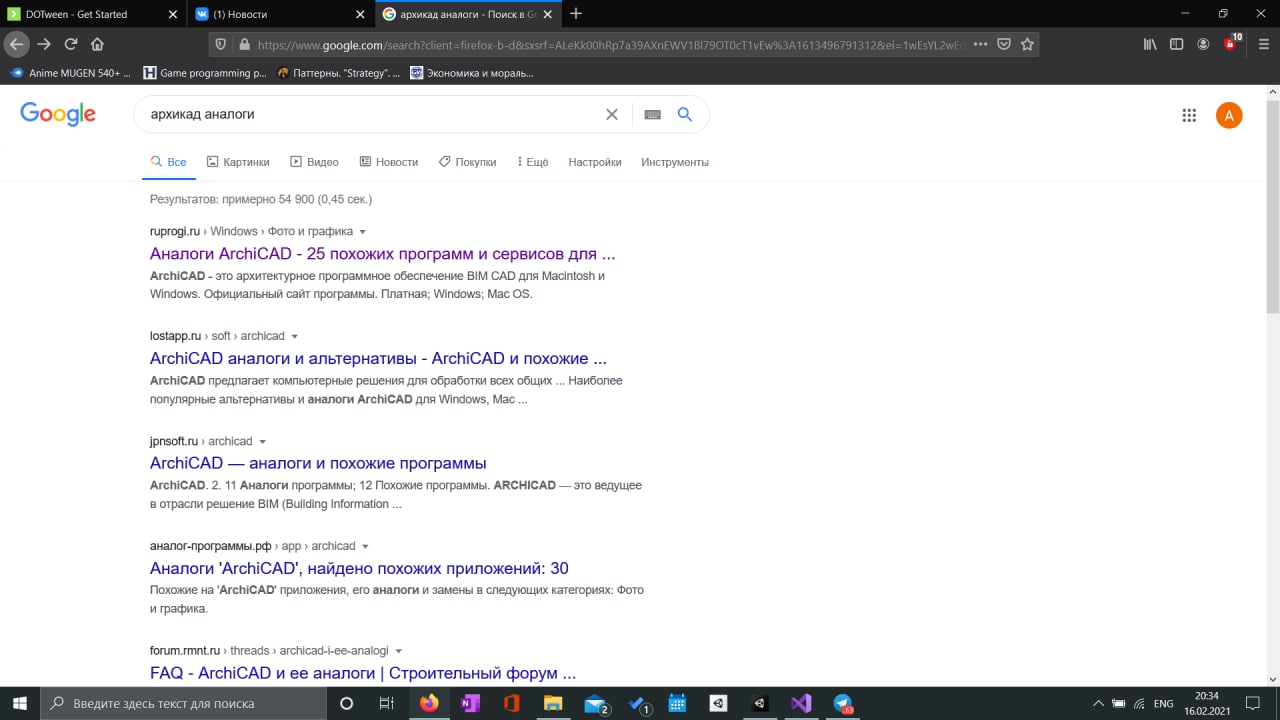The height and width of the screenshot is (720, 1280).
Task: Expand options arrow for jpnsoft.ru result
Action: pos(262,442)
